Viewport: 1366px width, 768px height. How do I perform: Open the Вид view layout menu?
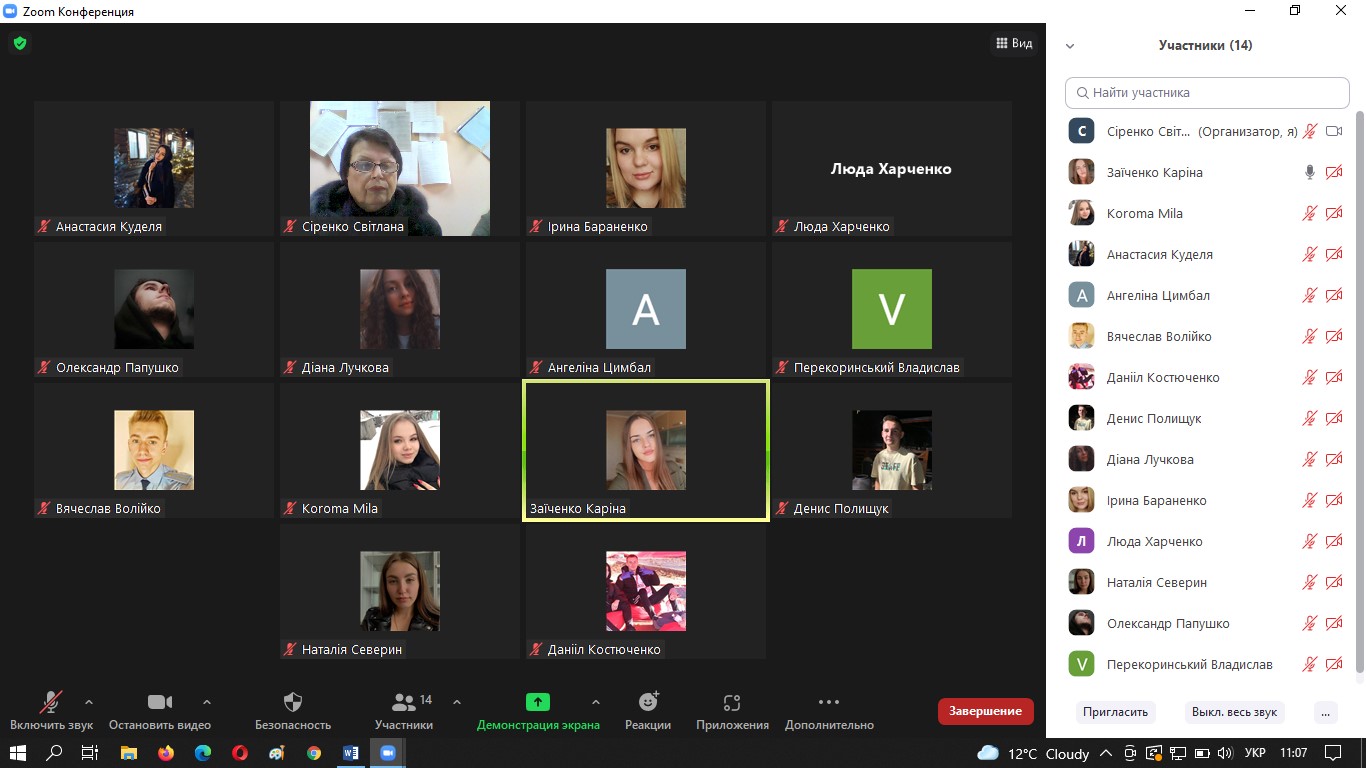(1013, 43)
